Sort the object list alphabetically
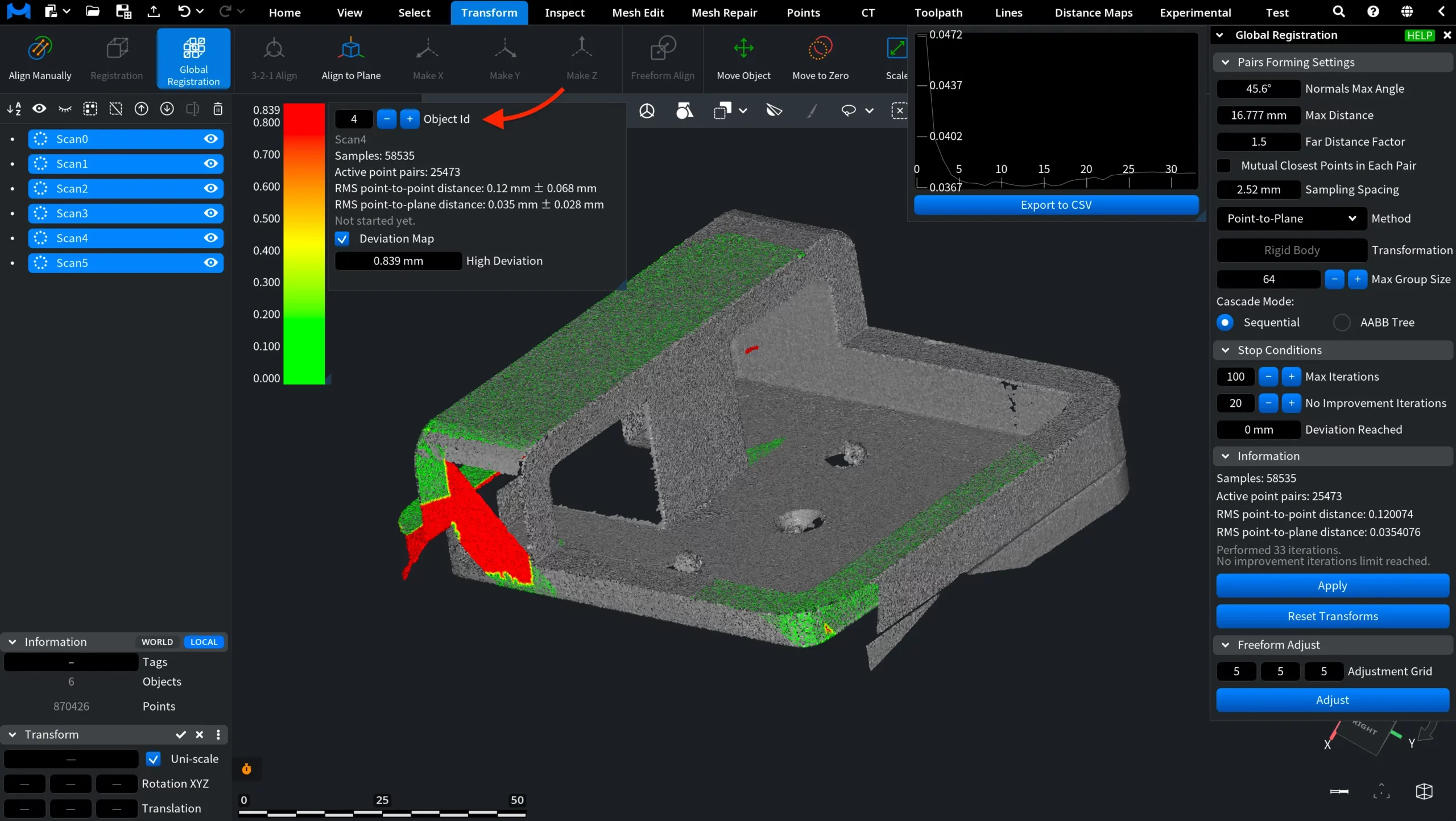Screen dimensions: 1456x821 click(14, 109)
